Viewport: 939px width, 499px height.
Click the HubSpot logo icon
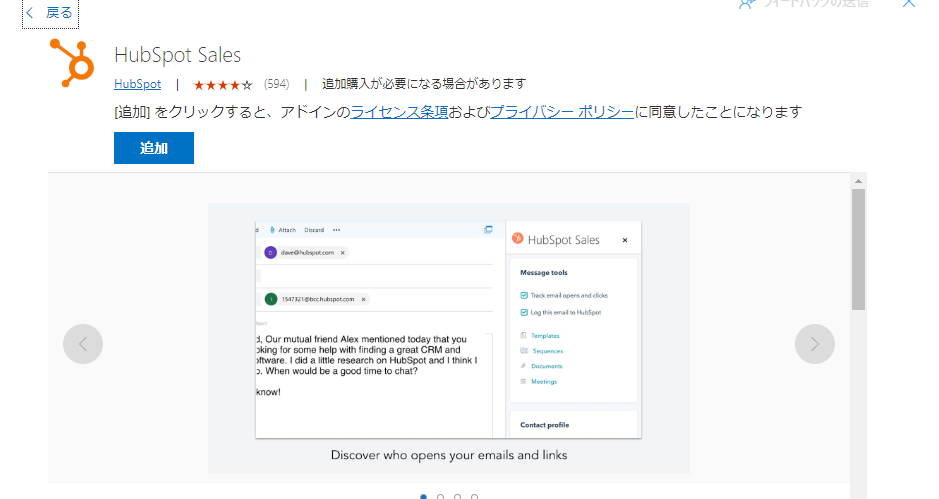tap(72, 63)
